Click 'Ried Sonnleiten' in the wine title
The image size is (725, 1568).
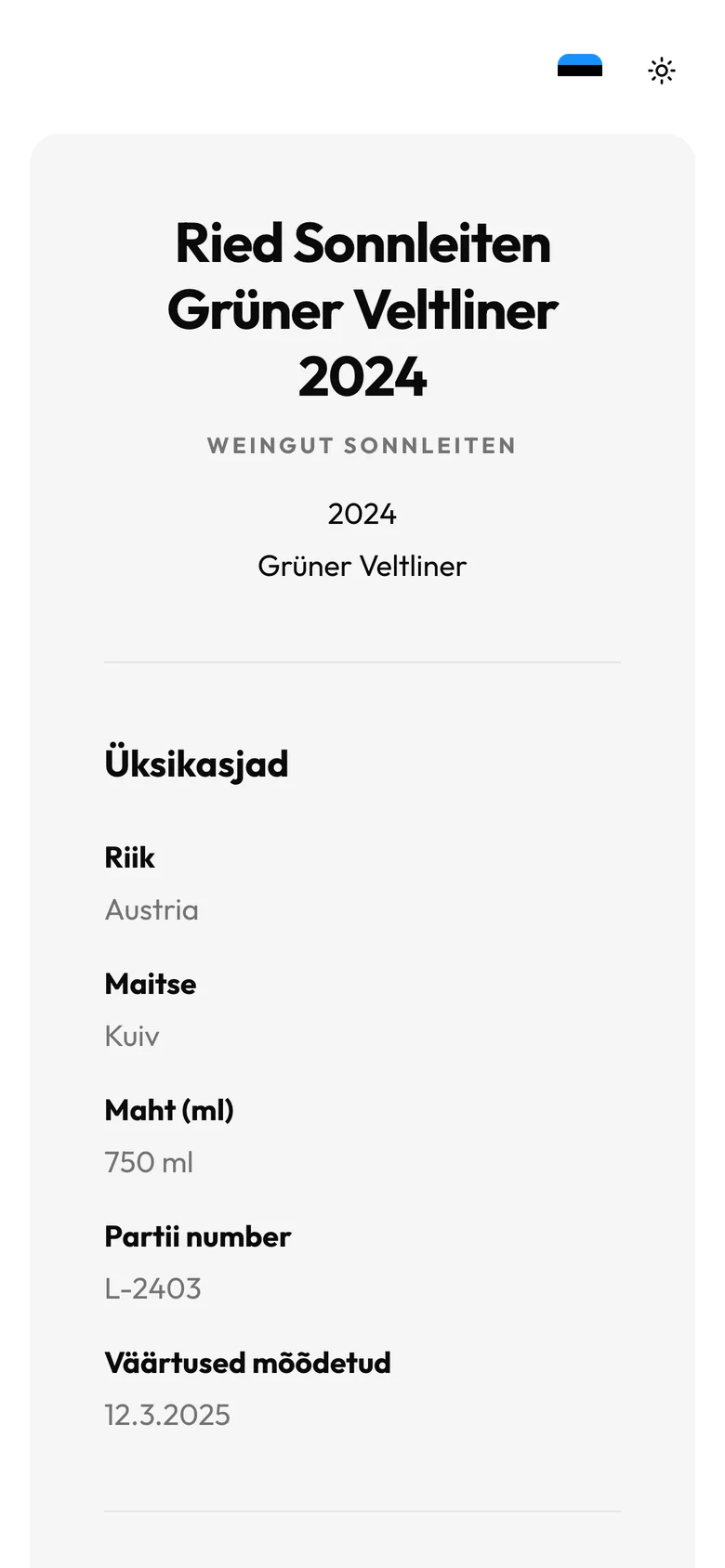[x=362, y=243]
